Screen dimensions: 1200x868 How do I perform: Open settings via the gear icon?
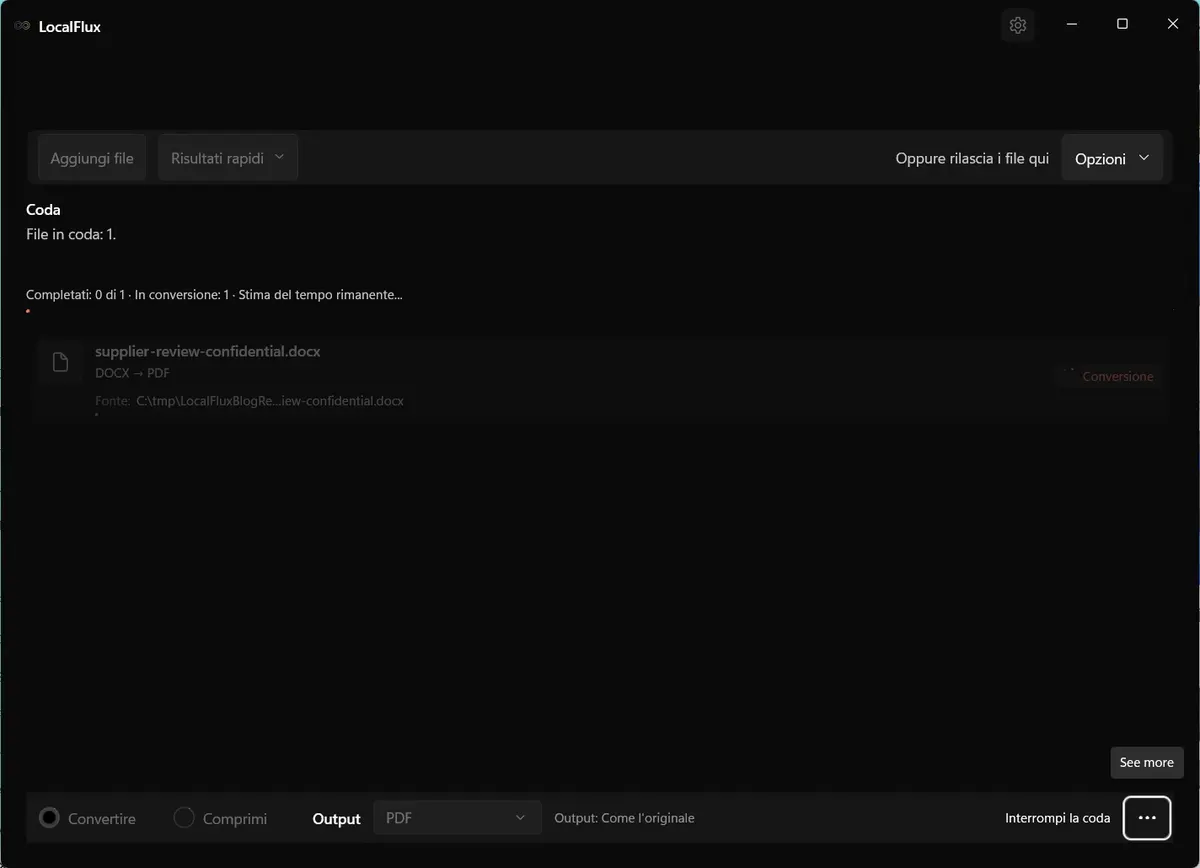coord(1018,25)
